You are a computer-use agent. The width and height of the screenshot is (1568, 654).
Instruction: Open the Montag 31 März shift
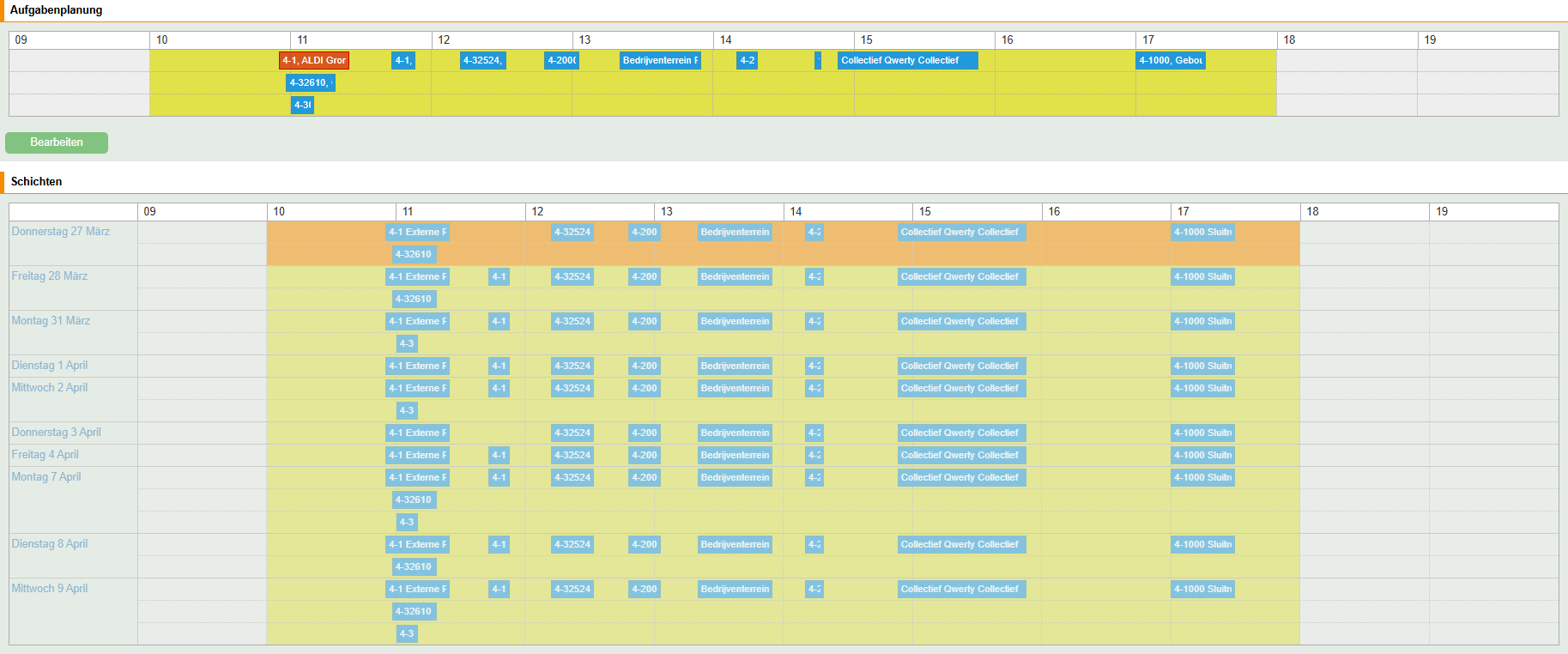coord(51,321)
